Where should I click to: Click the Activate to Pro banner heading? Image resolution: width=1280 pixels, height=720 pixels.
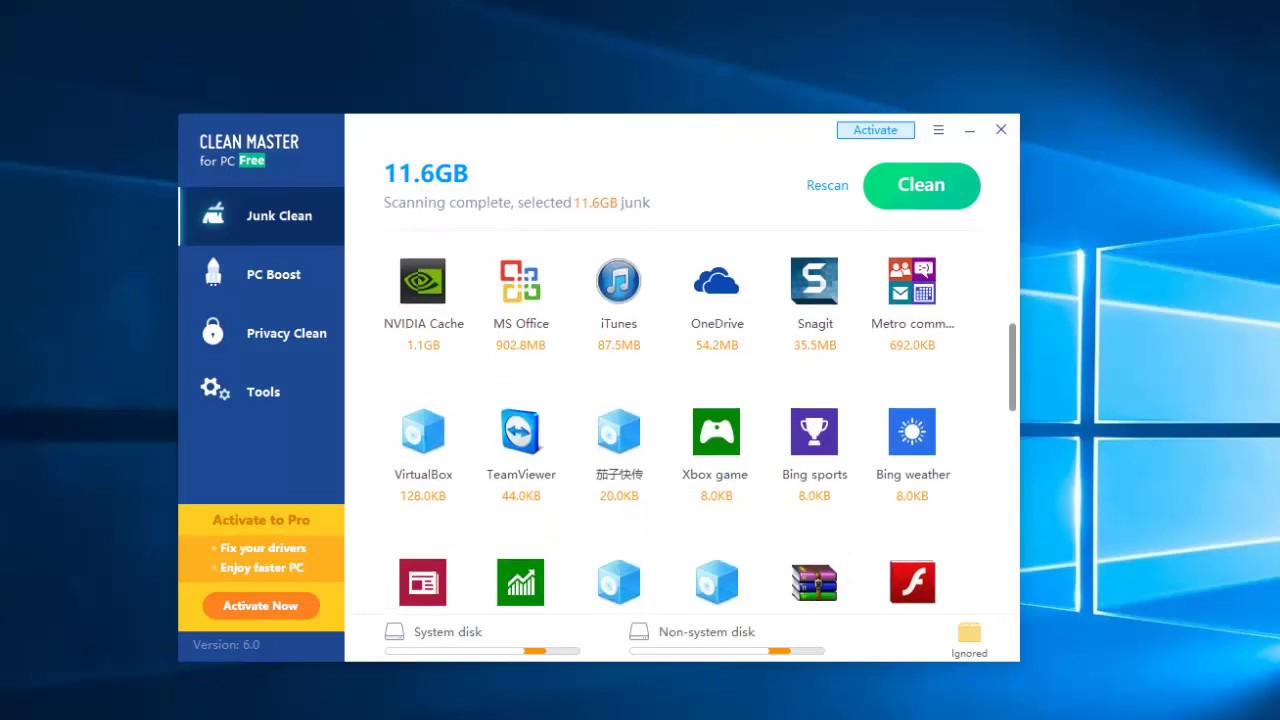[261, 520]
